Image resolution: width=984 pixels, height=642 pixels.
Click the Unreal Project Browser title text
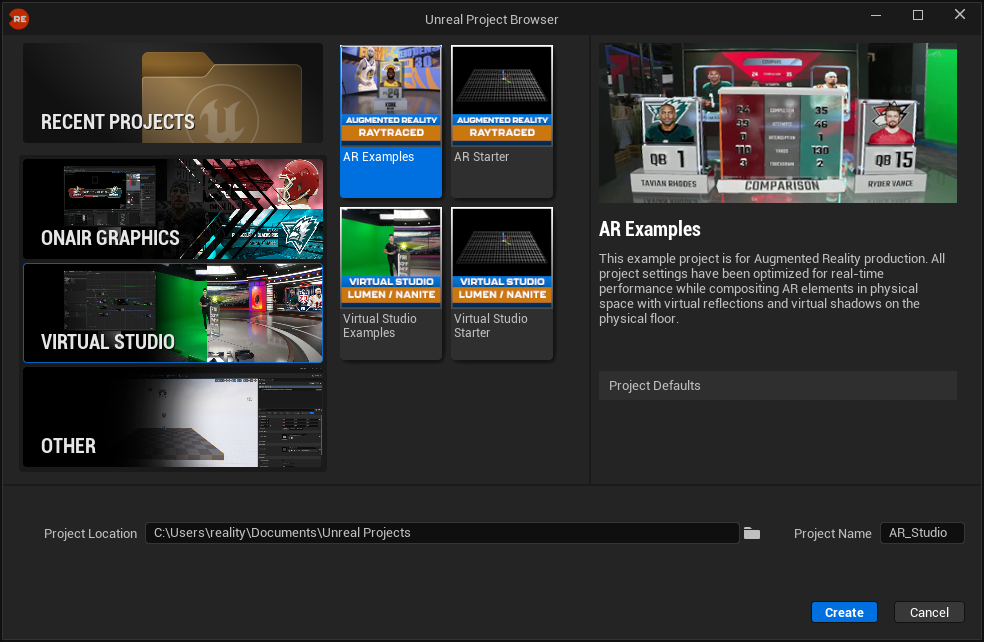click(491, 19)
